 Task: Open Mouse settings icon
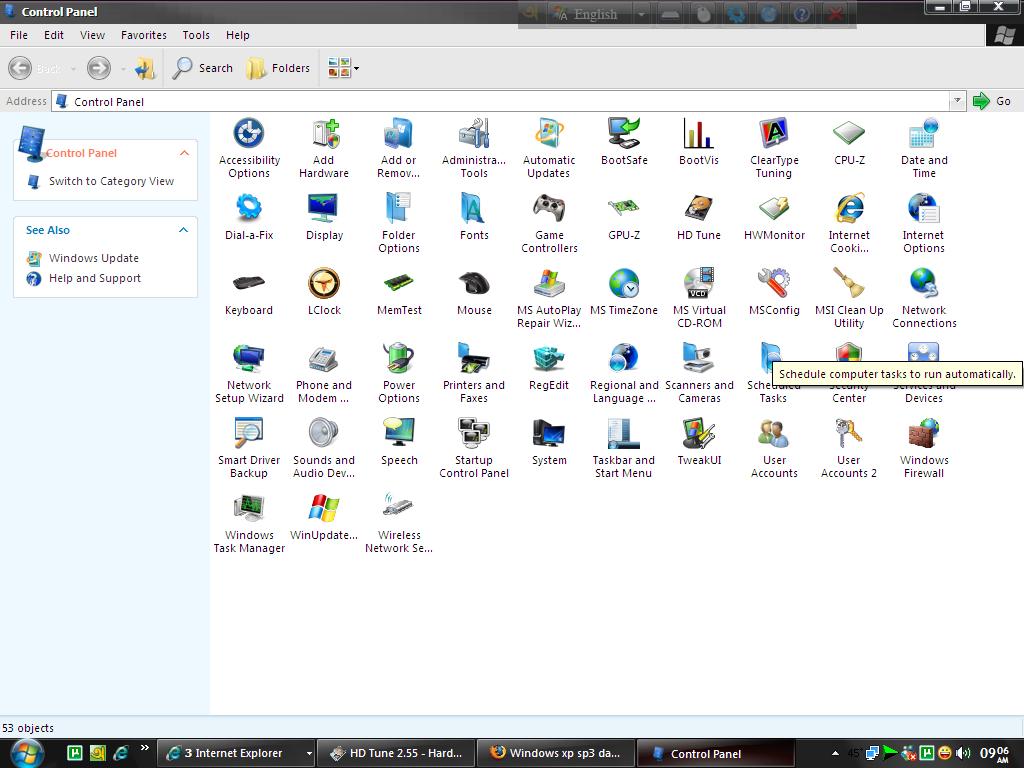click(x=473, y=284)
